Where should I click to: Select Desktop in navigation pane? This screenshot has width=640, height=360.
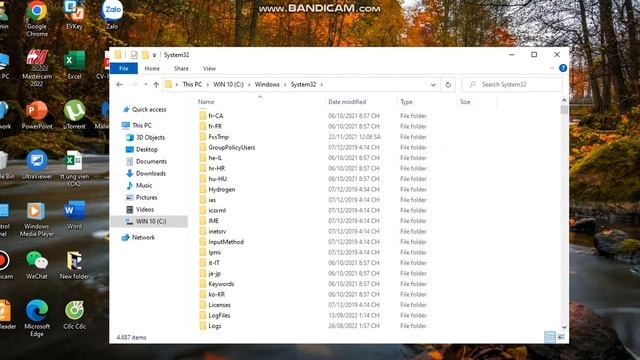click(x=147, y=149)
